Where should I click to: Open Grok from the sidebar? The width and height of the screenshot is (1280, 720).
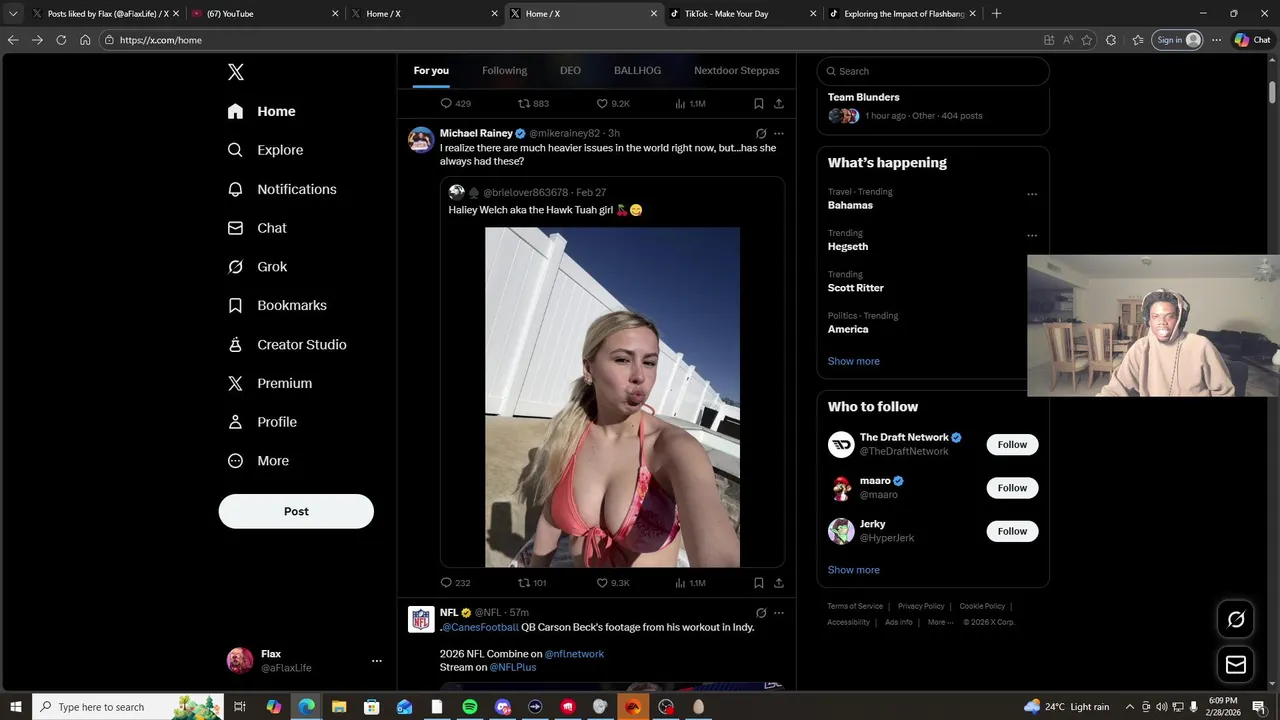click(257, 267)
